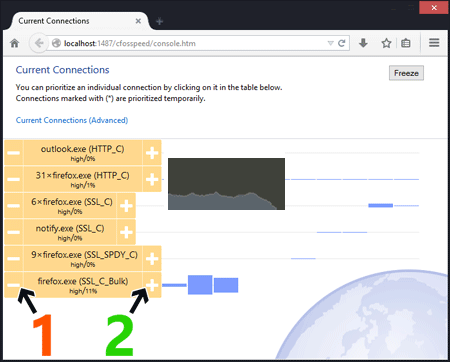This screenshot has width=450, height=362.
Task: Reload the page with refresh icon
Action: pos(342,43)
